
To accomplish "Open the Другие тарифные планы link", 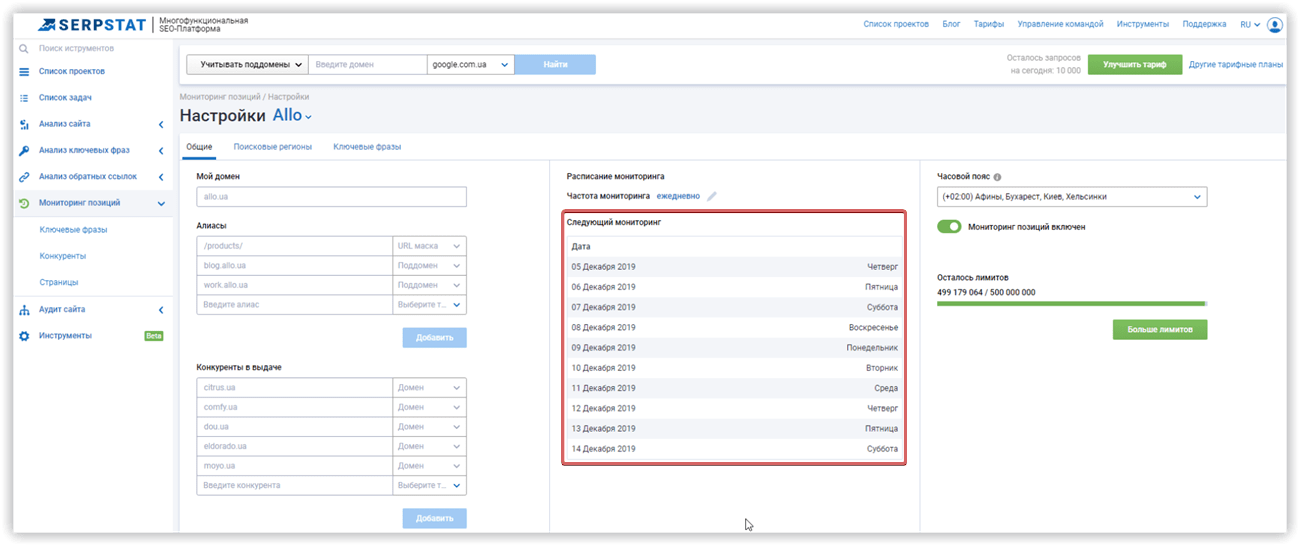I will click(1236, 64).
